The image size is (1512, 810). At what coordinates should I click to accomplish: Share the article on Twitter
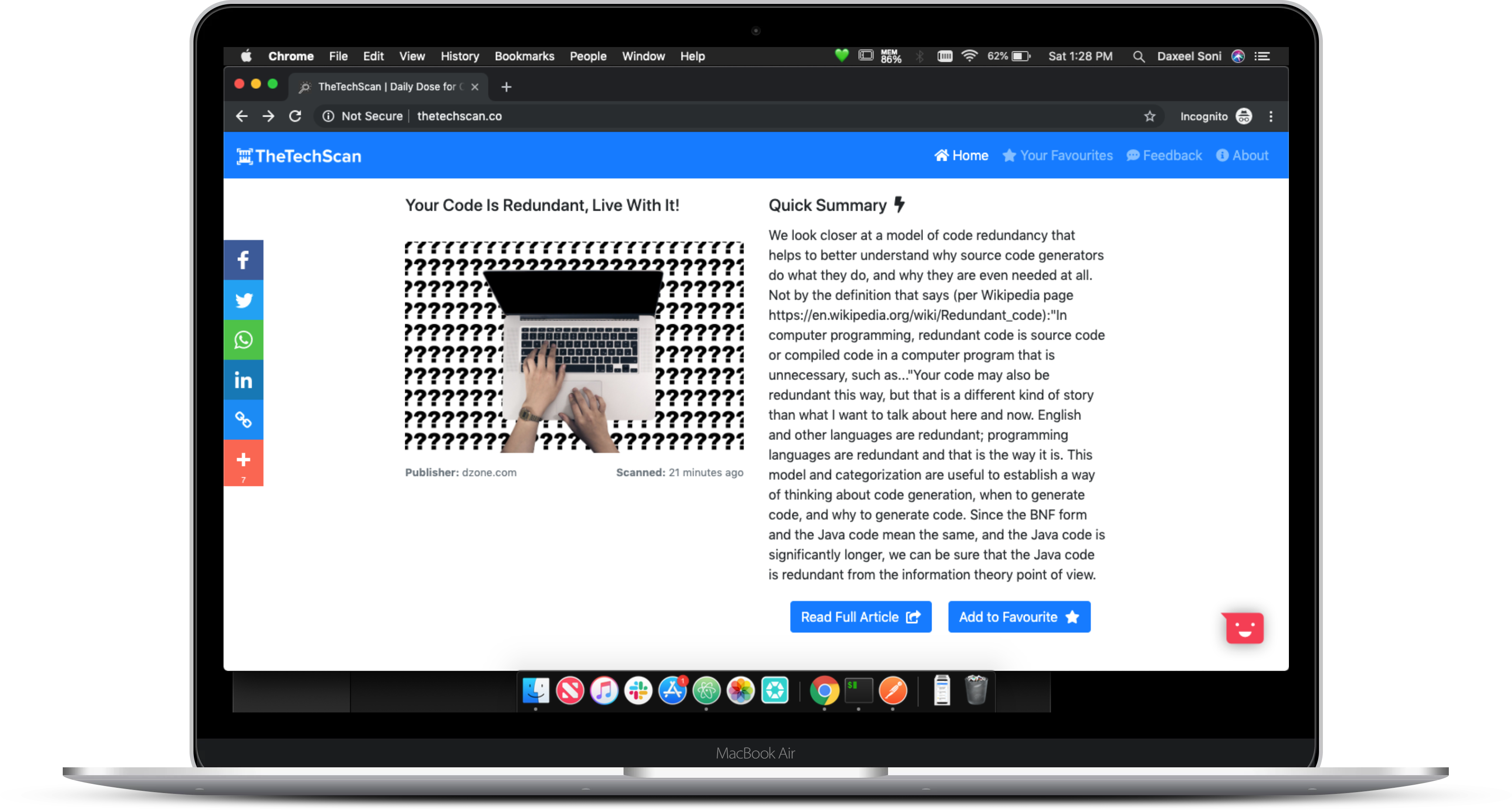(x=243, y=300)
